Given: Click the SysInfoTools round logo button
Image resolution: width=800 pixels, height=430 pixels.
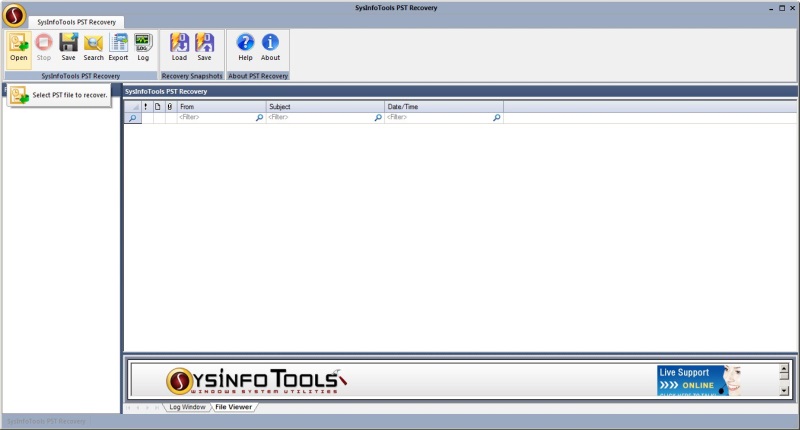Looking at the screenshot, I should (14, 14).
